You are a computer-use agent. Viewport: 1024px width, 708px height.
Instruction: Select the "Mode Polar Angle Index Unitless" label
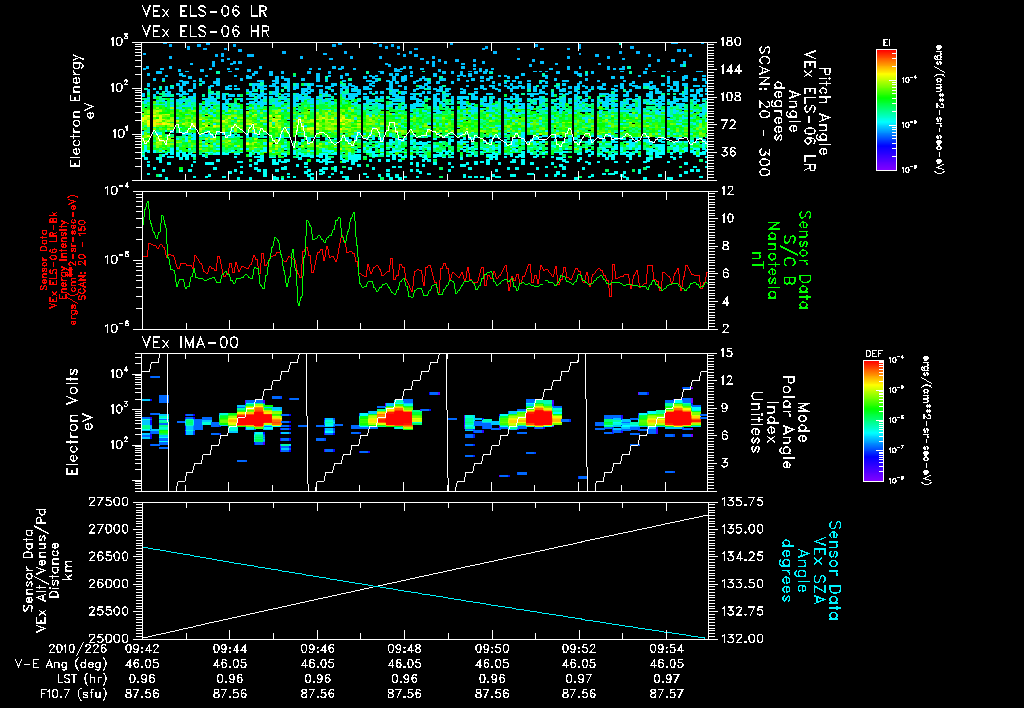778,421
